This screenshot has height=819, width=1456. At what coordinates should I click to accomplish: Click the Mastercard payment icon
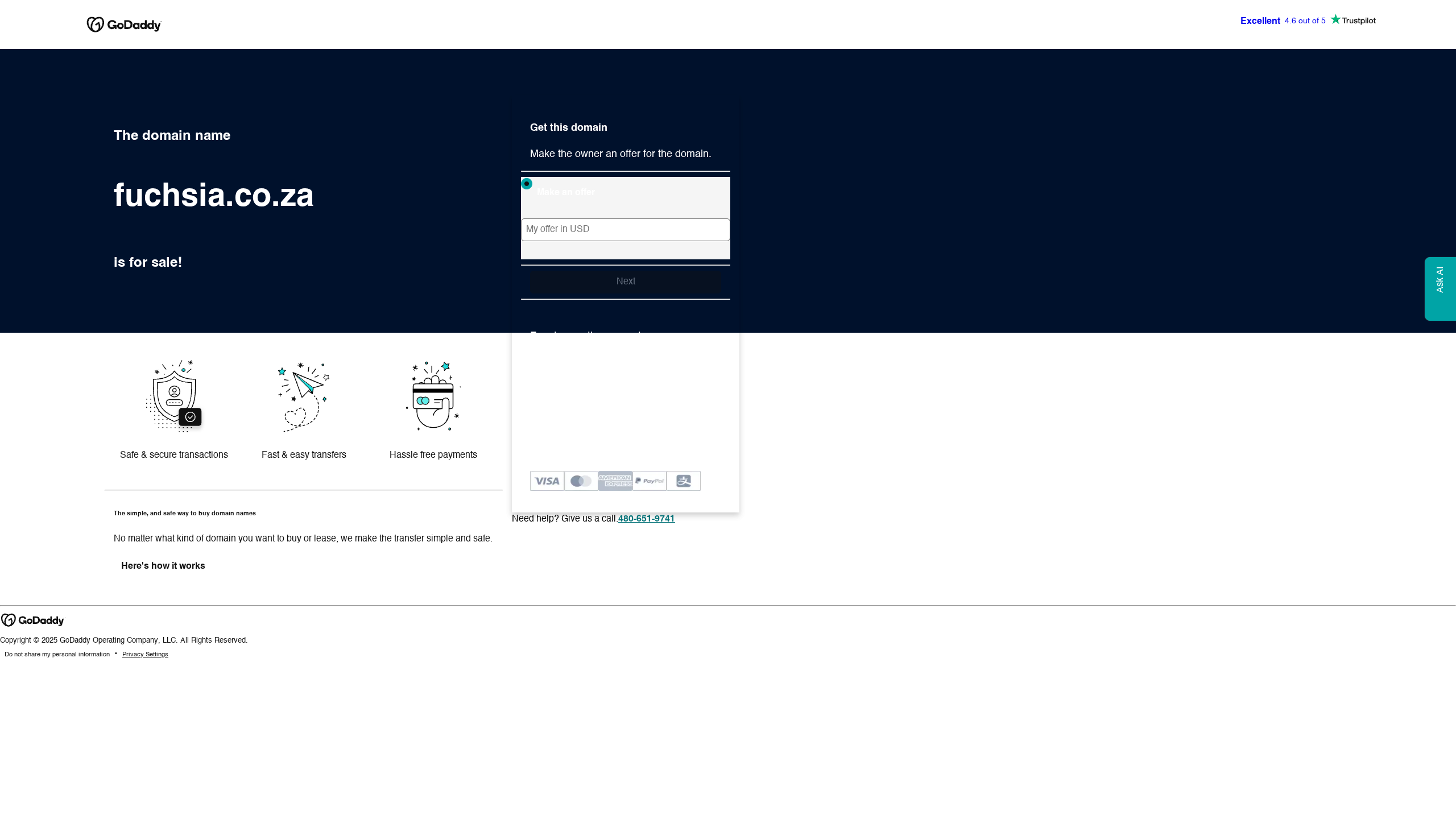[x=581, y=481]
